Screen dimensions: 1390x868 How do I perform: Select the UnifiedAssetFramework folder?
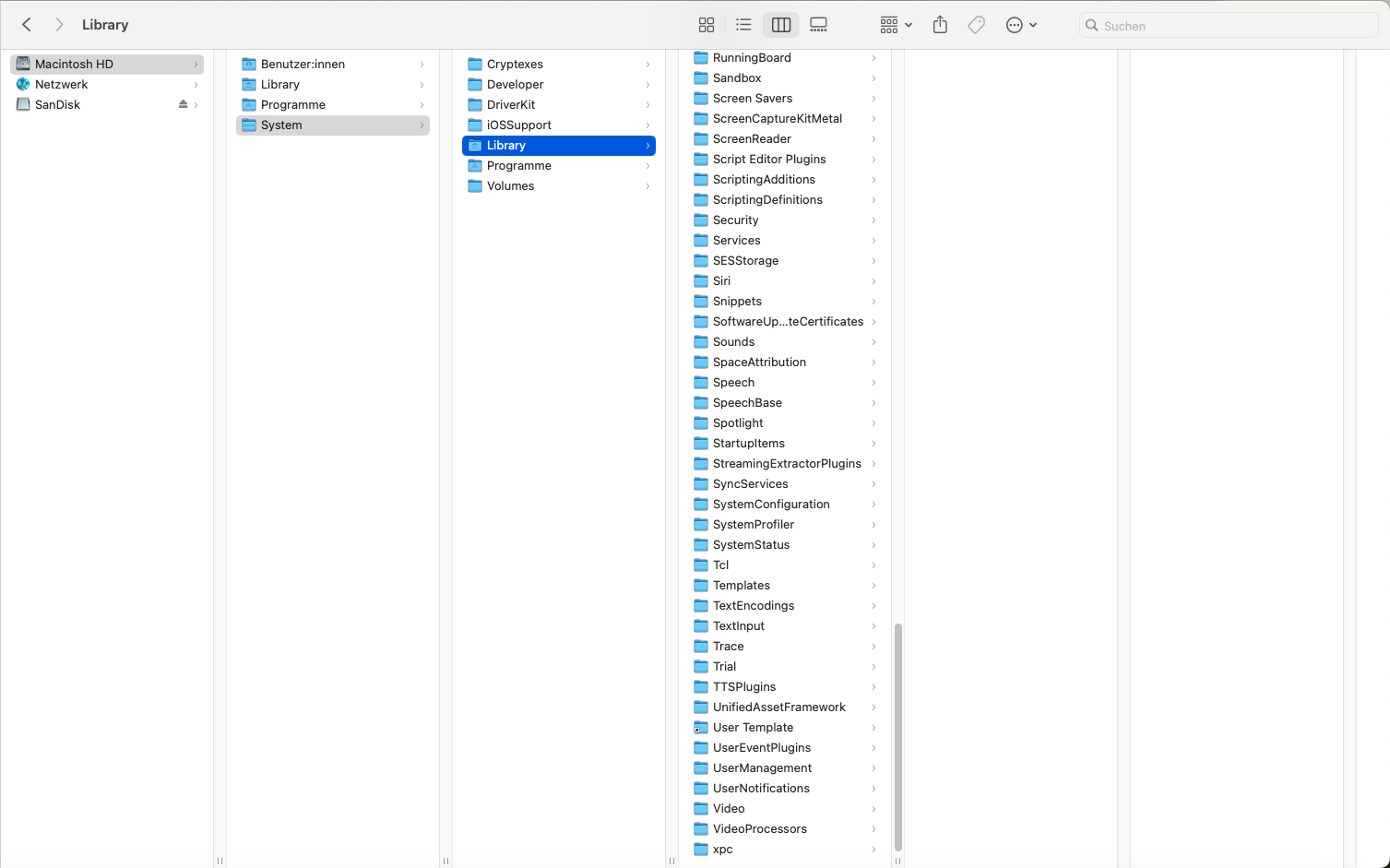pos(785,707)
